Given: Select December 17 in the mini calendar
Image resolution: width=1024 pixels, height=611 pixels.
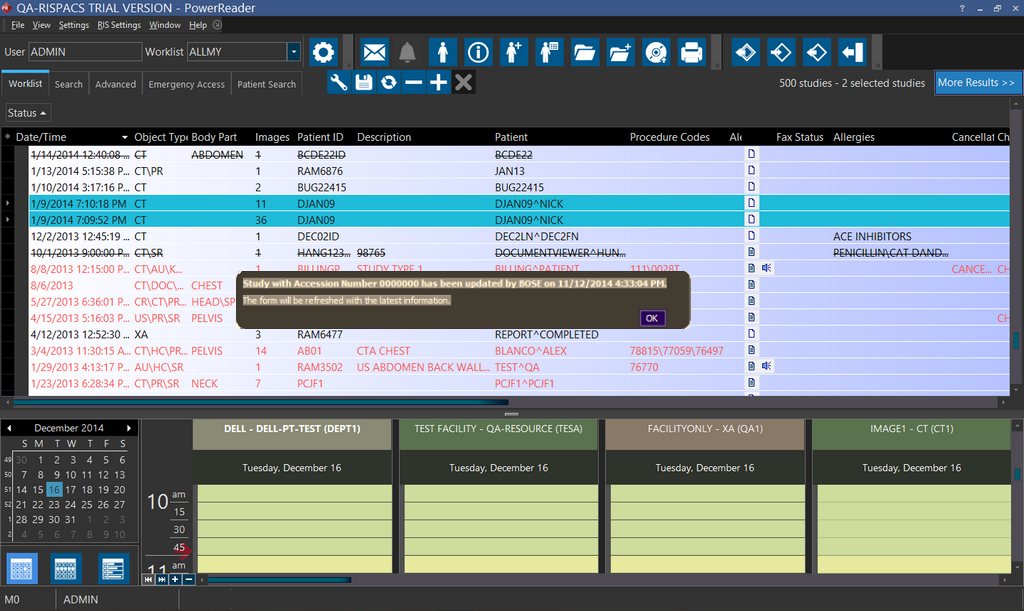Looking at the screenshot, I should pos(71,490).
